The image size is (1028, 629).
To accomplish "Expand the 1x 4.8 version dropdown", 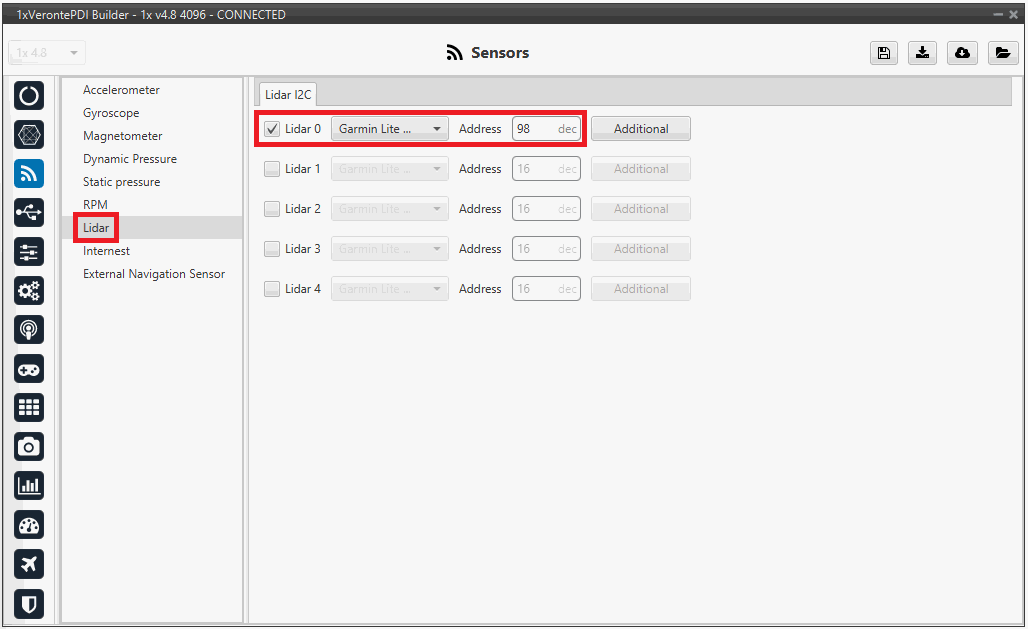I will coord(47,53).
